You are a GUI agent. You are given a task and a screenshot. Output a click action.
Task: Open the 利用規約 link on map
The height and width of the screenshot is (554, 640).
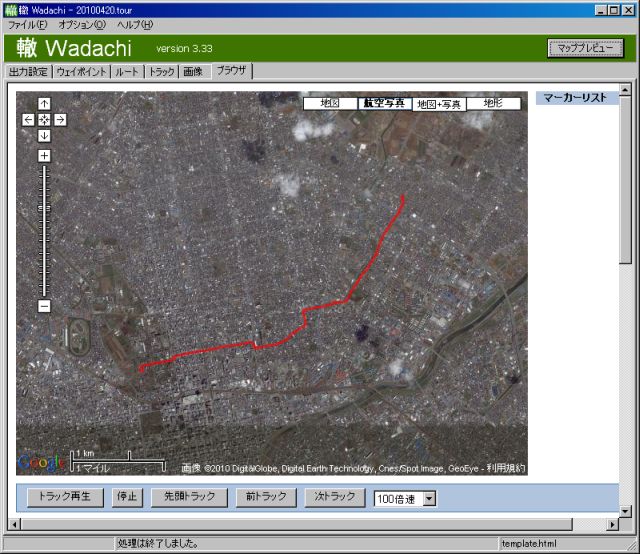(506, 469)
